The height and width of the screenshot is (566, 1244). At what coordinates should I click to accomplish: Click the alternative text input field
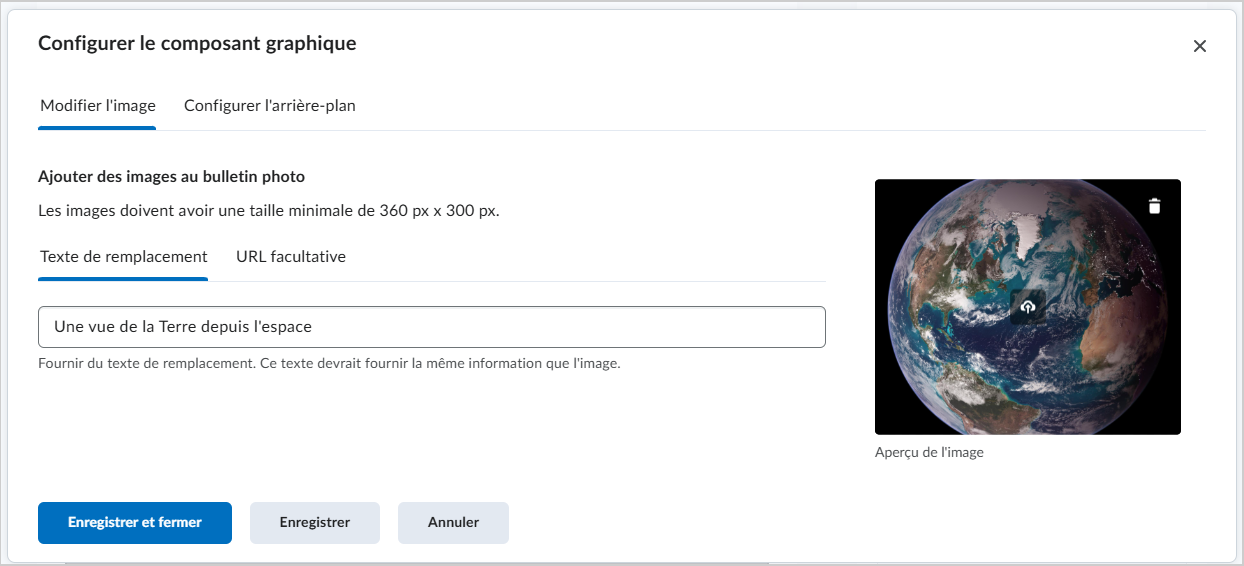[x=432, y=327]
